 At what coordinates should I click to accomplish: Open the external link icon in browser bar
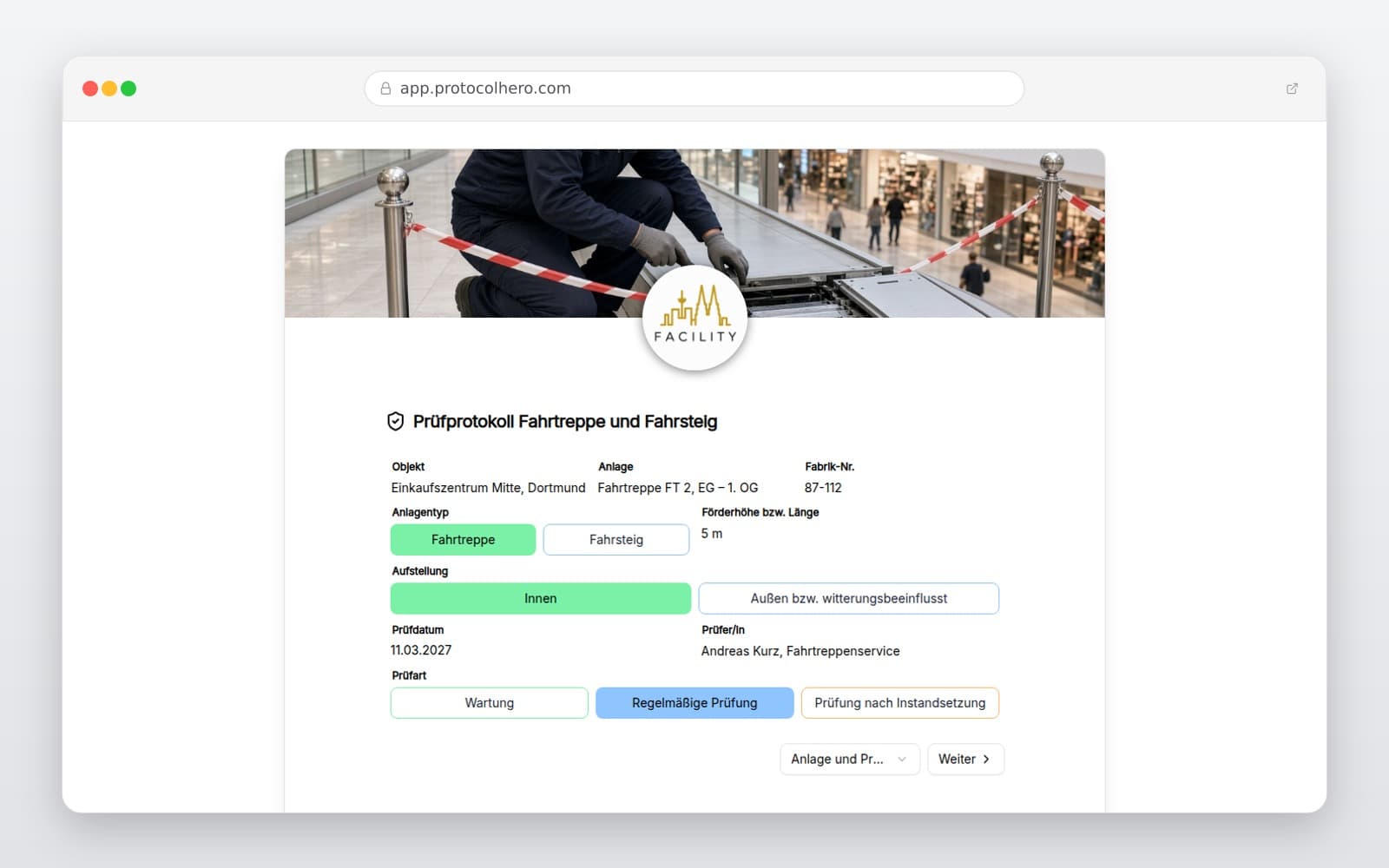point(1292,89)
